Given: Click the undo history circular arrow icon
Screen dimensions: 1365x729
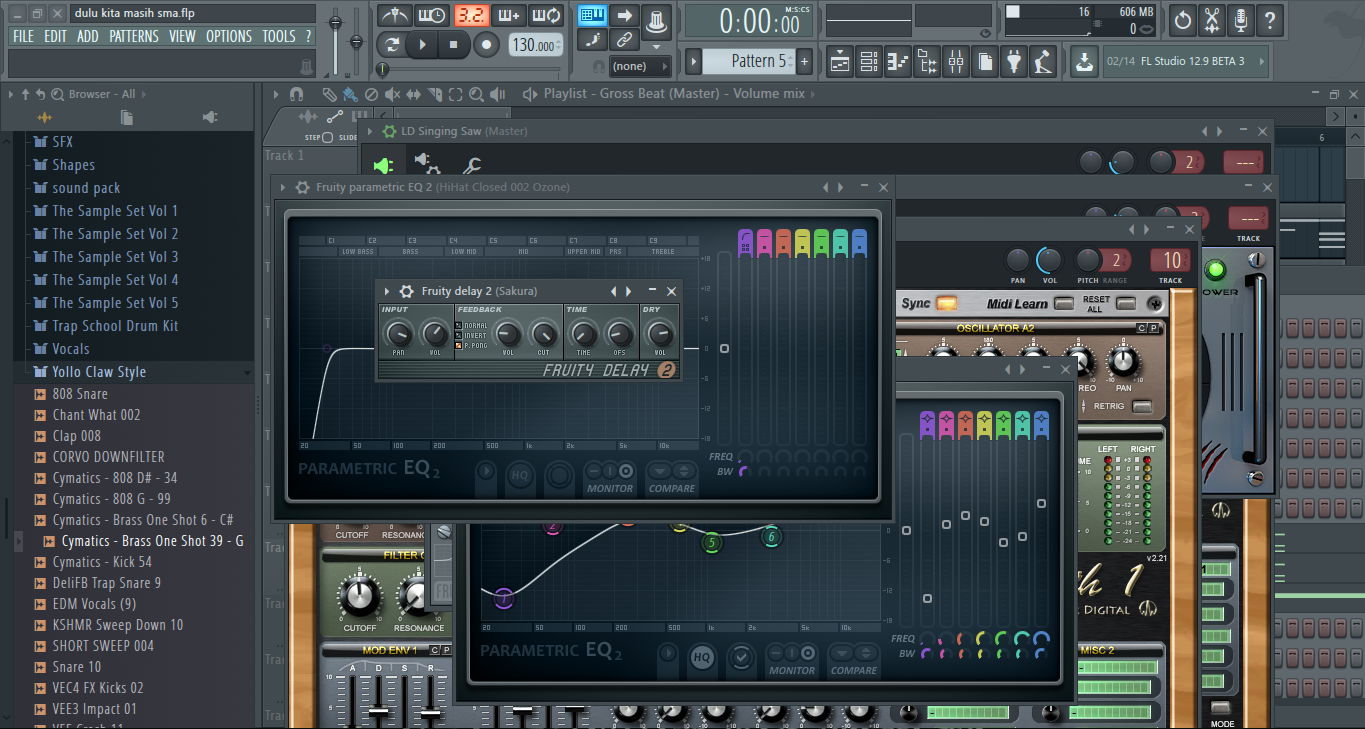Looking at the screenshot, I should (x=1183, y=20).
